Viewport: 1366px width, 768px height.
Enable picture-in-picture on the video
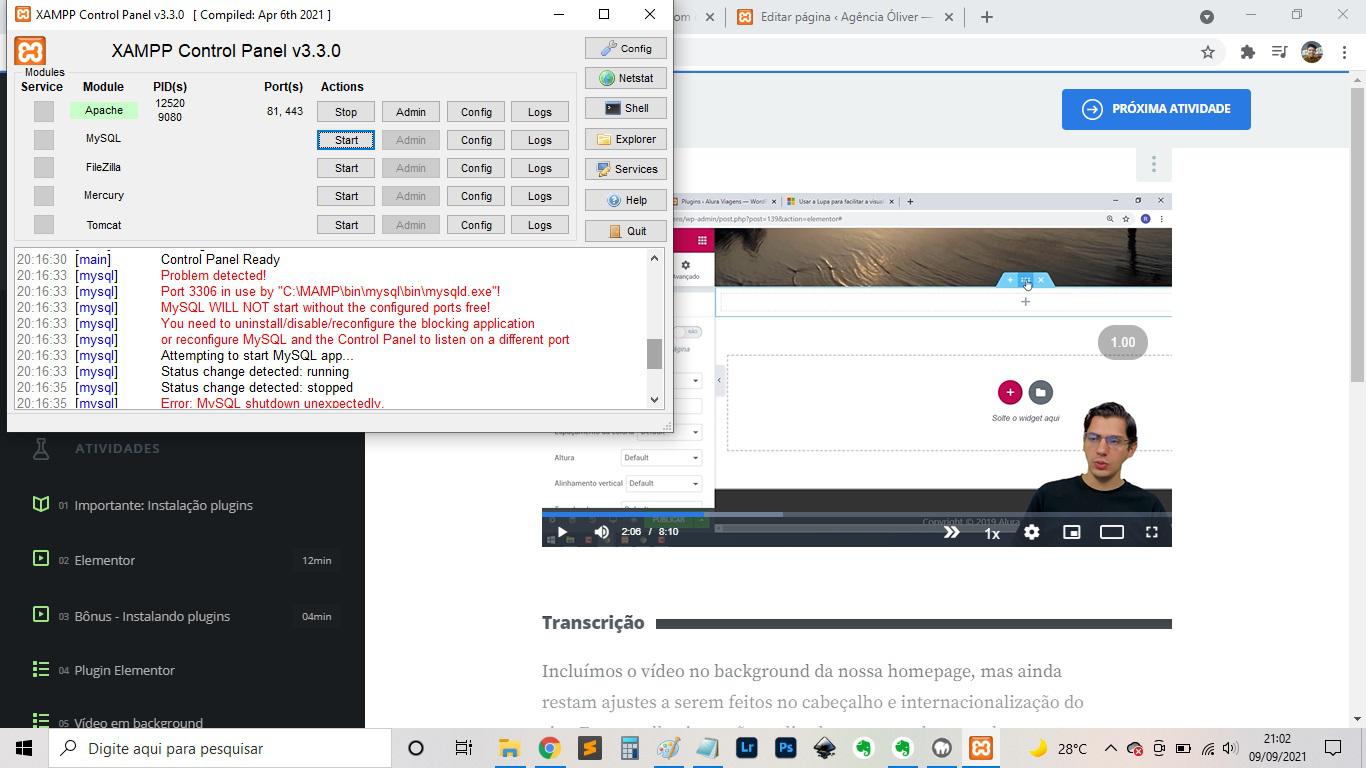(1072, 532)
